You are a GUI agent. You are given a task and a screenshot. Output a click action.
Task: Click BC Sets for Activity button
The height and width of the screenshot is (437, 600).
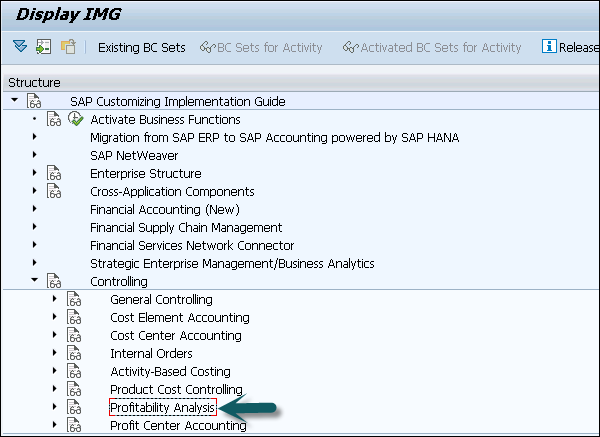(x=264, y=47)
